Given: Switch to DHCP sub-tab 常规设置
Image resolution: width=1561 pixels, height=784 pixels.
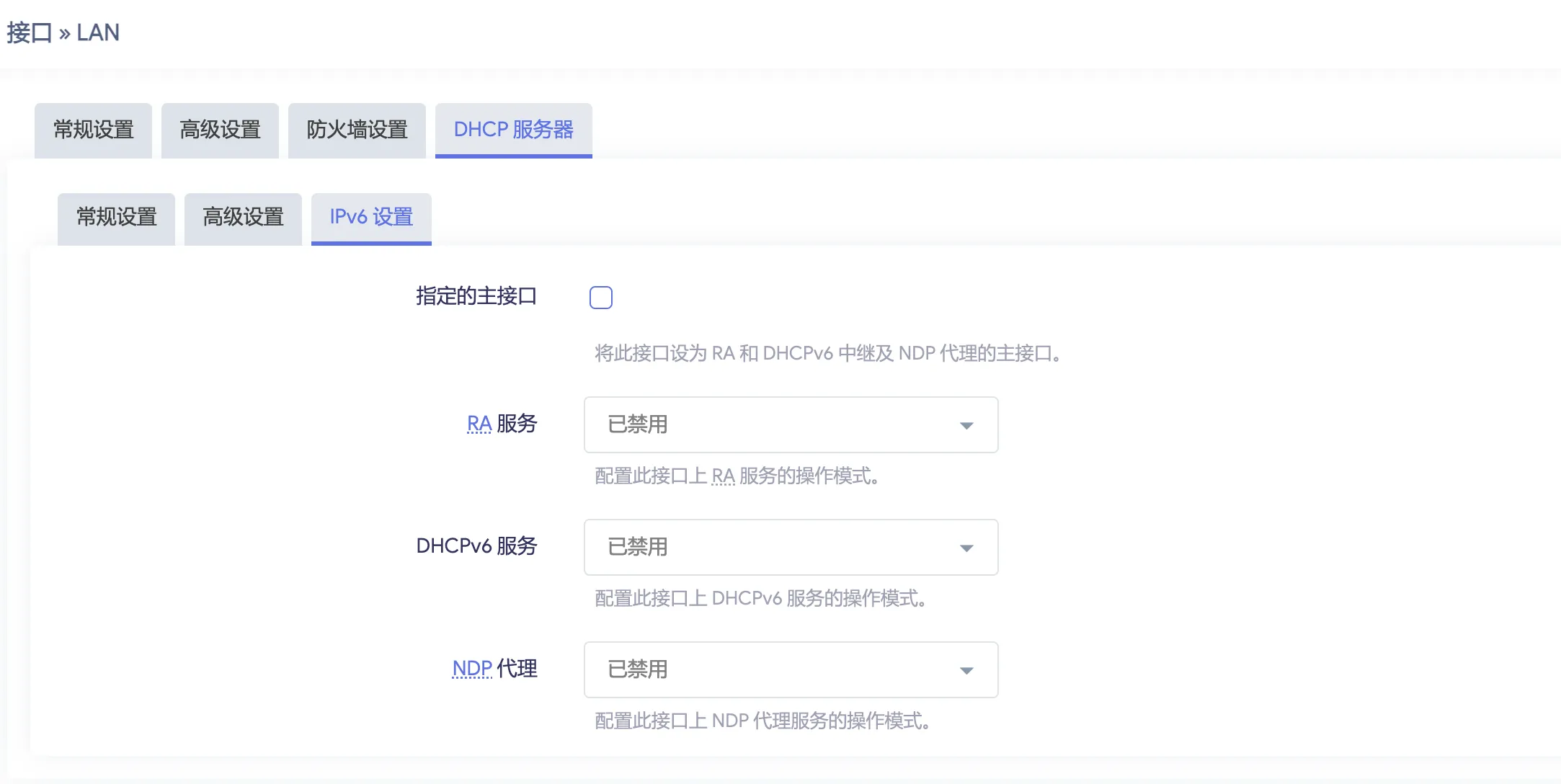Looking at the screenshot, I should coord(116,217).
